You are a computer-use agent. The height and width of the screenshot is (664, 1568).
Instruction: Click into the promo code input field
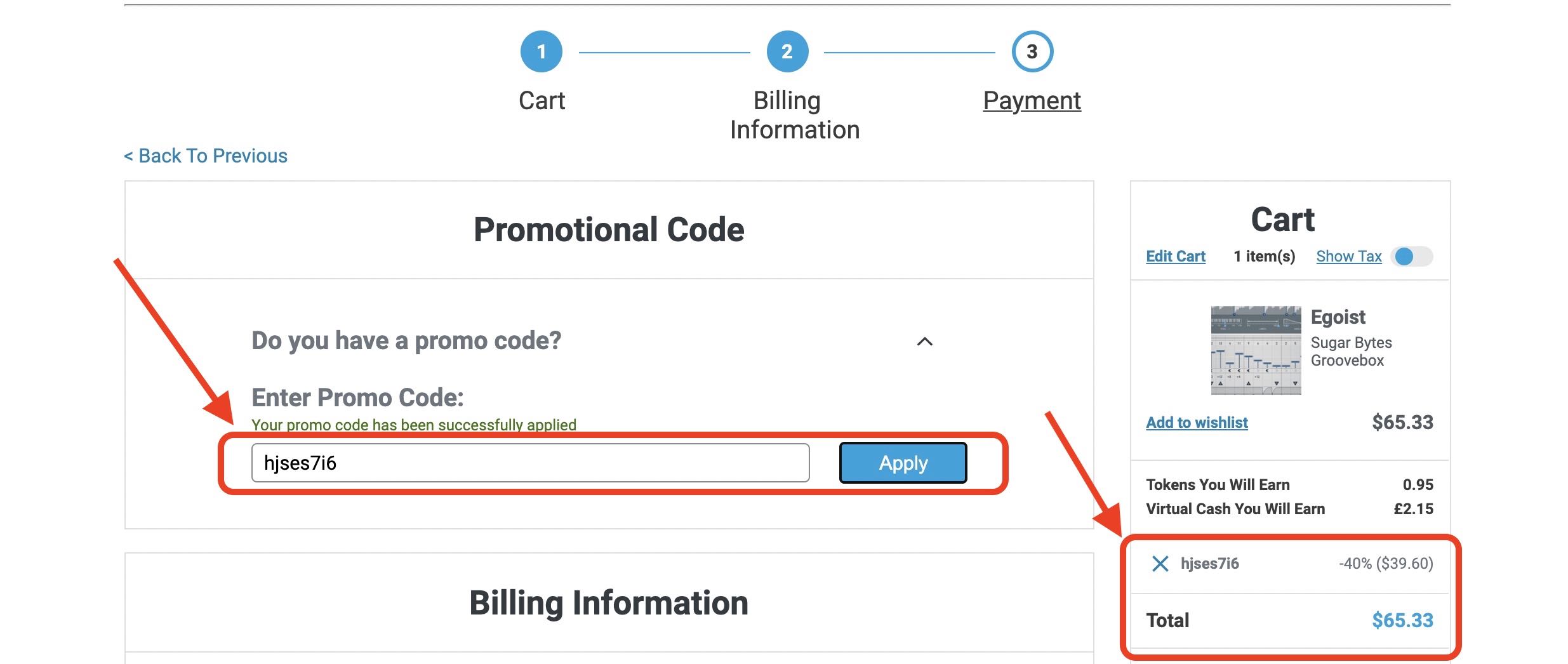coord(530,463)
